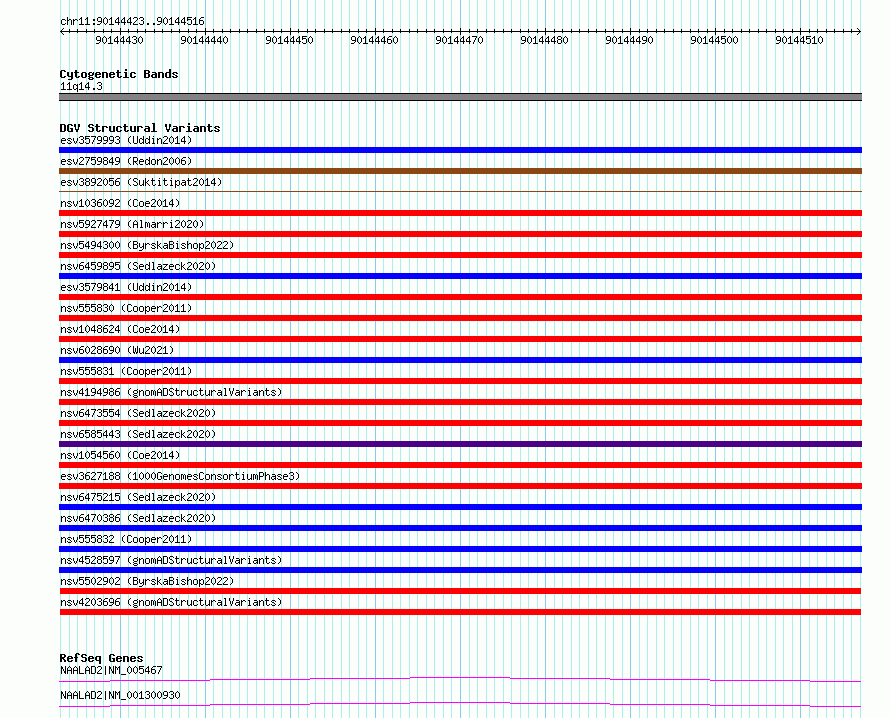Viewport: 890px width, 718px height.
Task: Click the ruler's right arrowhead
Action: [x=859, y=32]
